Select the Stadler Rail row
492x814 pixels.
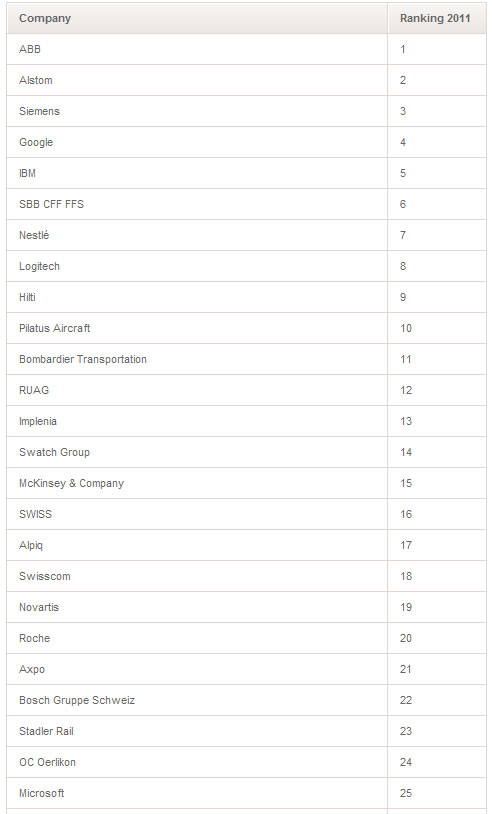coord(246,731)
